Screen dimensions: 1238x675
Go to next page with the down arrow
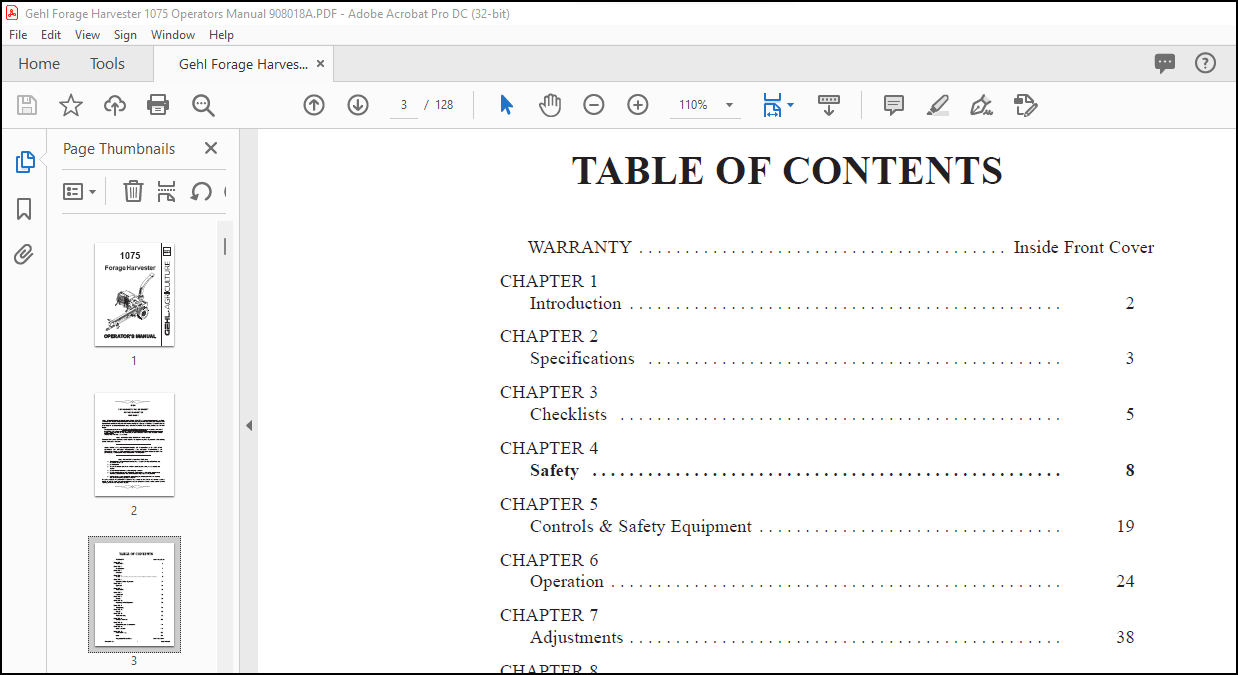click(358, 105)
